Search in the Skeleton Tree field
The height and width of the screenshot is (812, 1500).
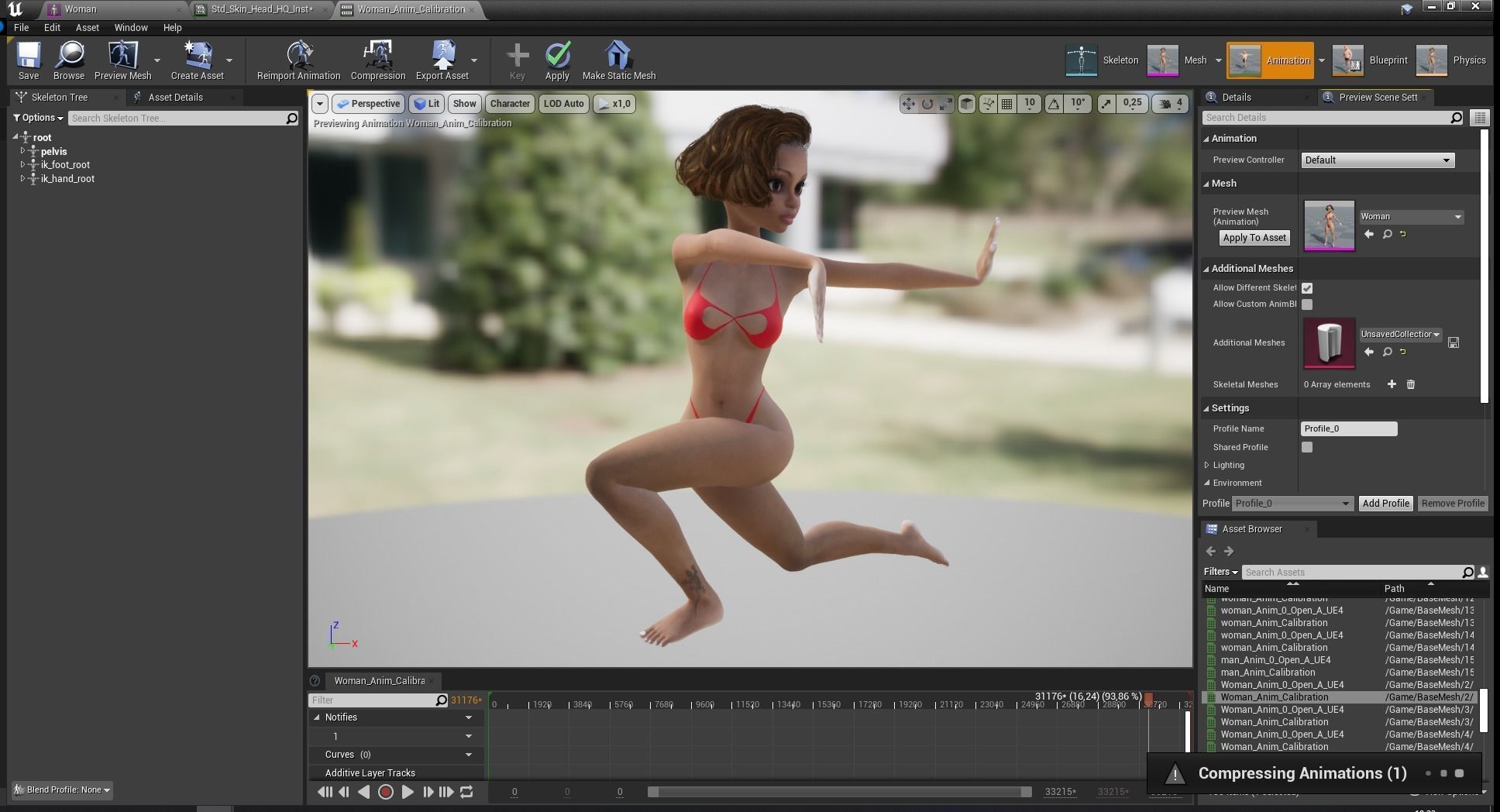184,118
